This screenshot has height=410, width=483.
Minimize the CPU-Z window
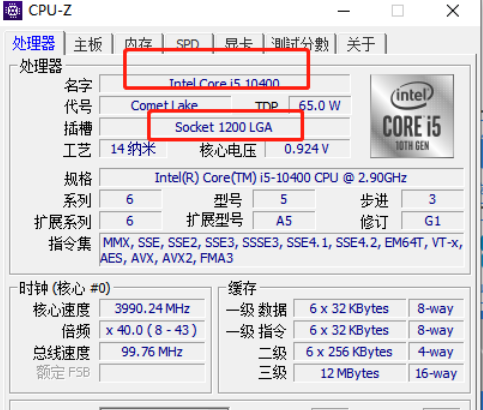[343, 11]
